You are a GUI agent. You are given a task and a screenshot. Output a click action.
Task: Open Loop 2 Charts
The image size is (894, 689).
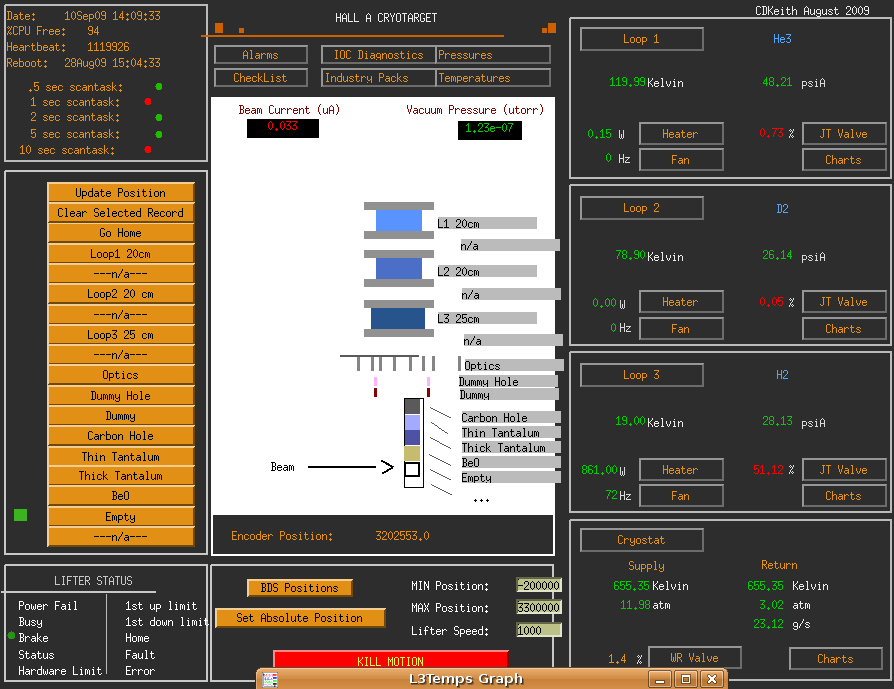[844, 329]
